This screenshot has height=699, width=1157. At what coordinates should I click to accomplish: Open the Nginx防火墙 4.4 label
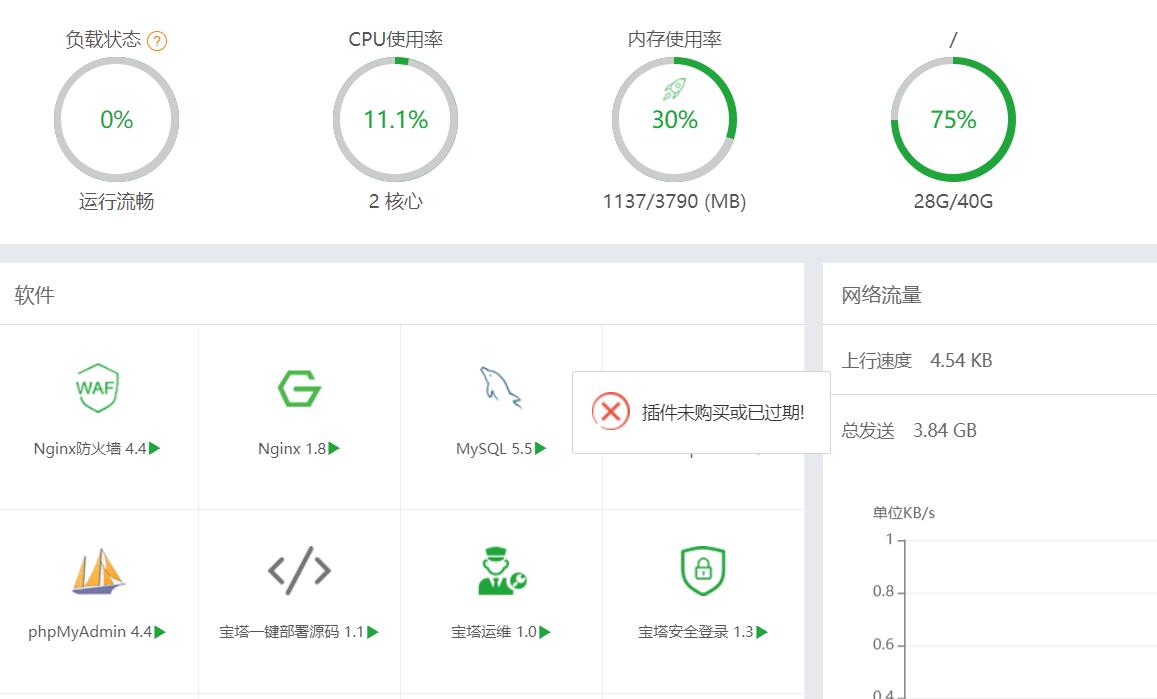tap(90, 449)
